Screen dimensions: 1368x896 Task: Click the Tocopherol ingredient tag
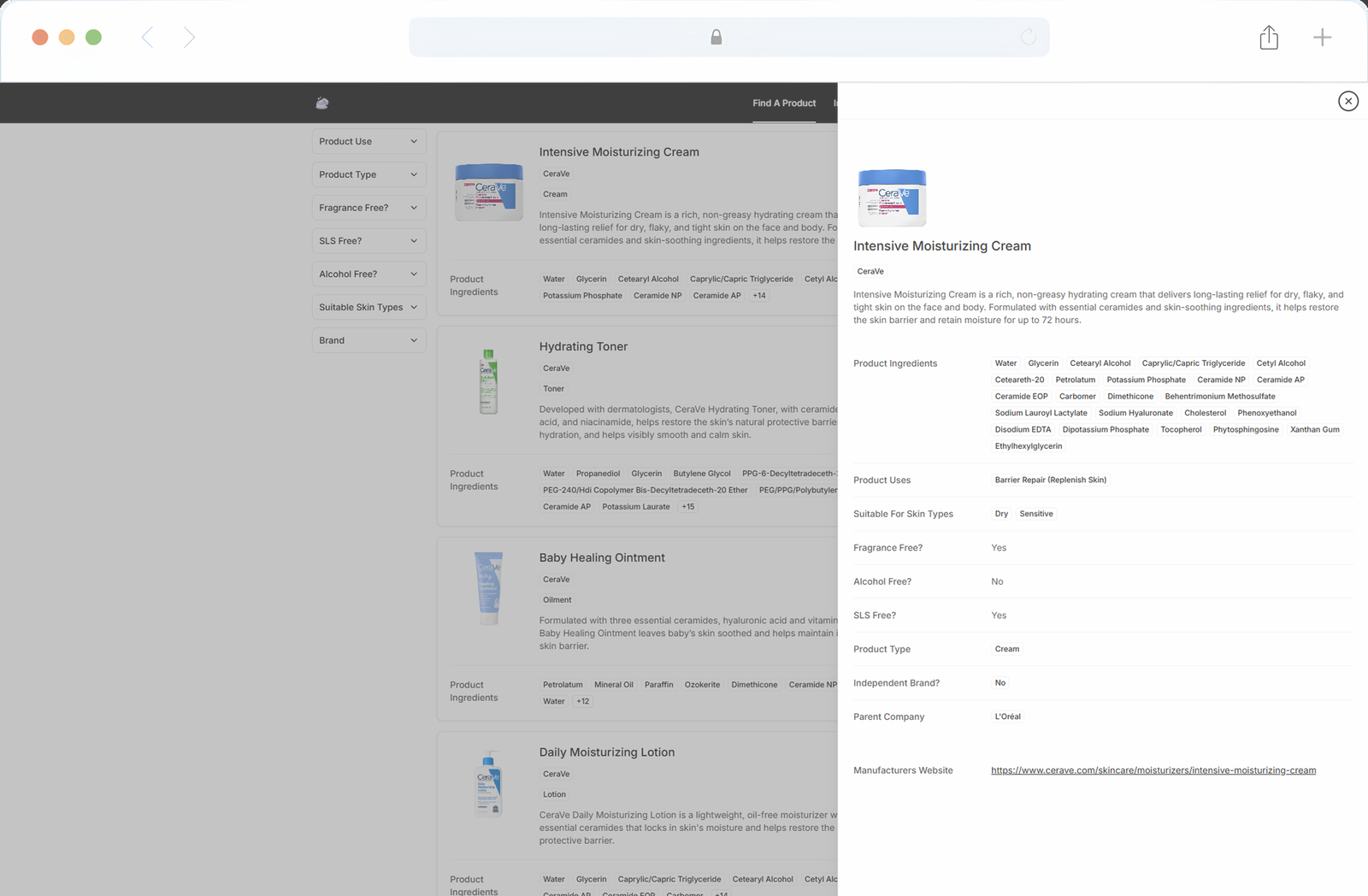(x=1181, y=430)
